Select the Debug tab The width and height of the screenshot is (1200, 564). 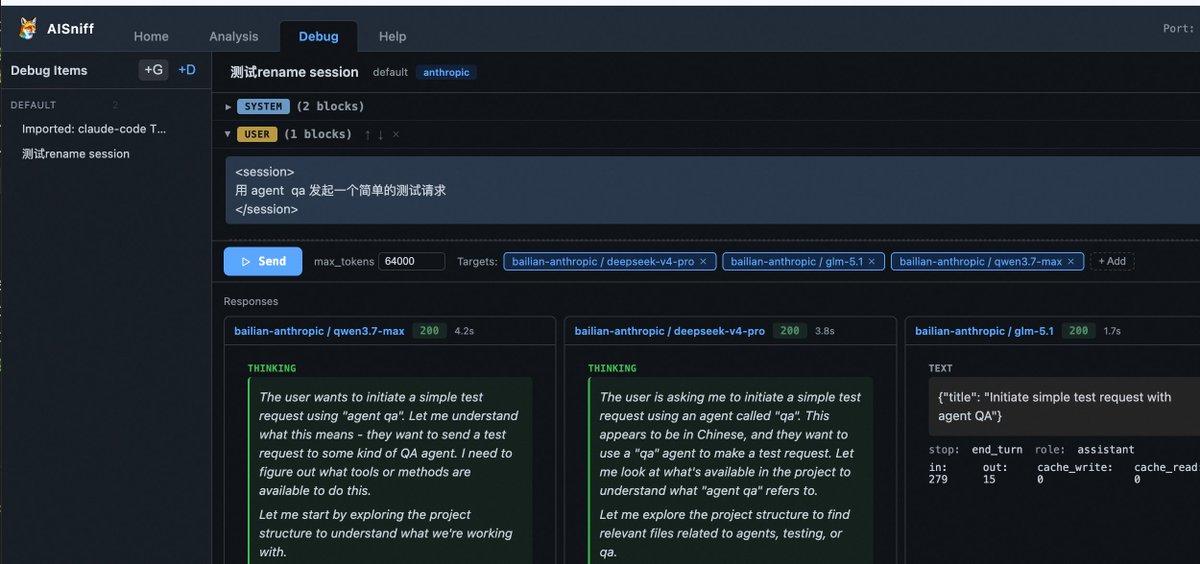tap(318, 36)
